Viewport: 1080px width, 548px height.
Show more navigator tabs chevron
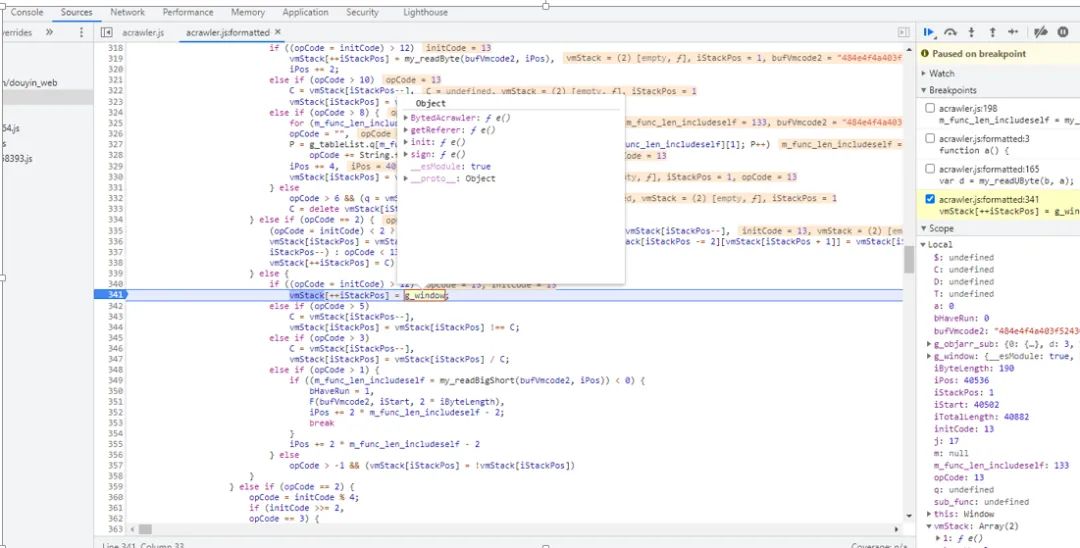[x=50, y=32]
